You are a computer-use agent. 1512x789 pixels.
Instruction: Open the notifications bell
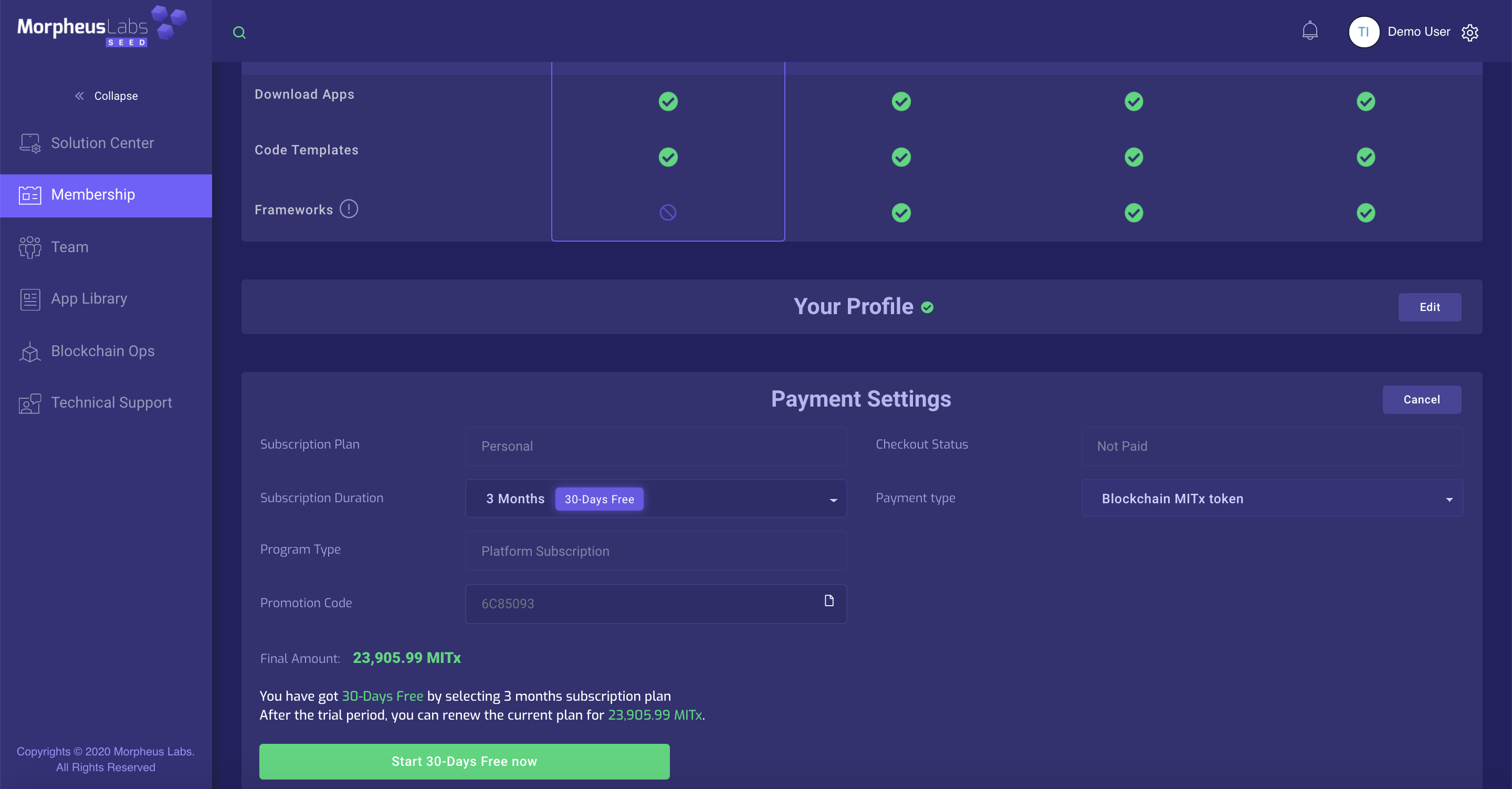tap(1309, 30)
